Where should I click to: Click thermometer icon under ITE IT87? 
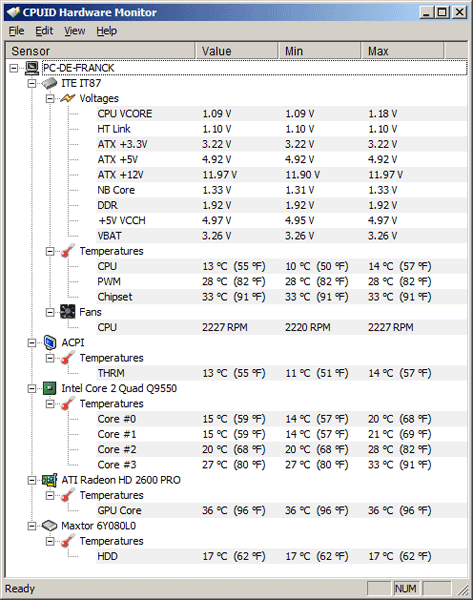coord(67,251)
